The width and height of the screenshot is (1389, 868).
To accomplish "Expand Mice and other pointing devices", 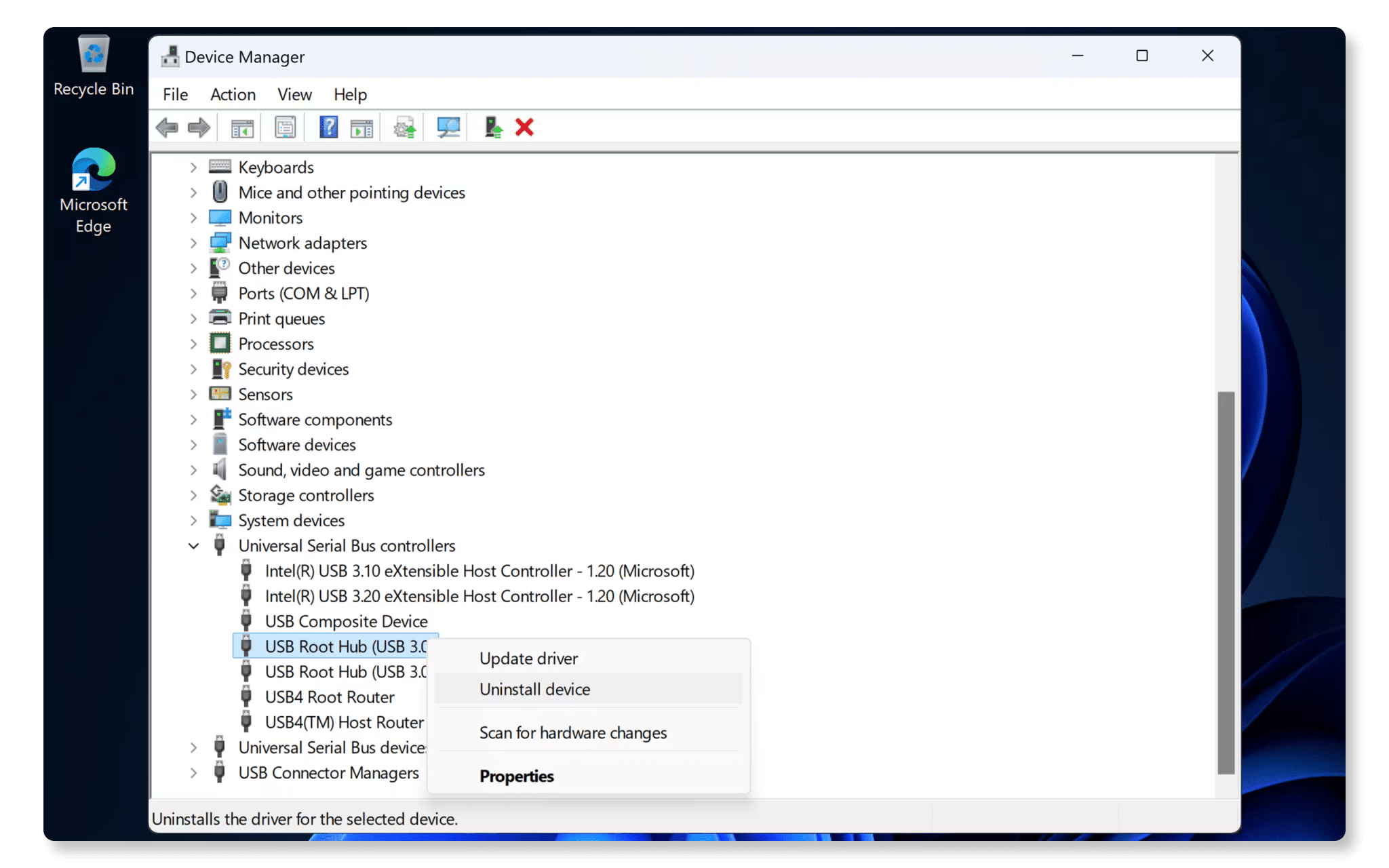I will (x=193, y=193).
